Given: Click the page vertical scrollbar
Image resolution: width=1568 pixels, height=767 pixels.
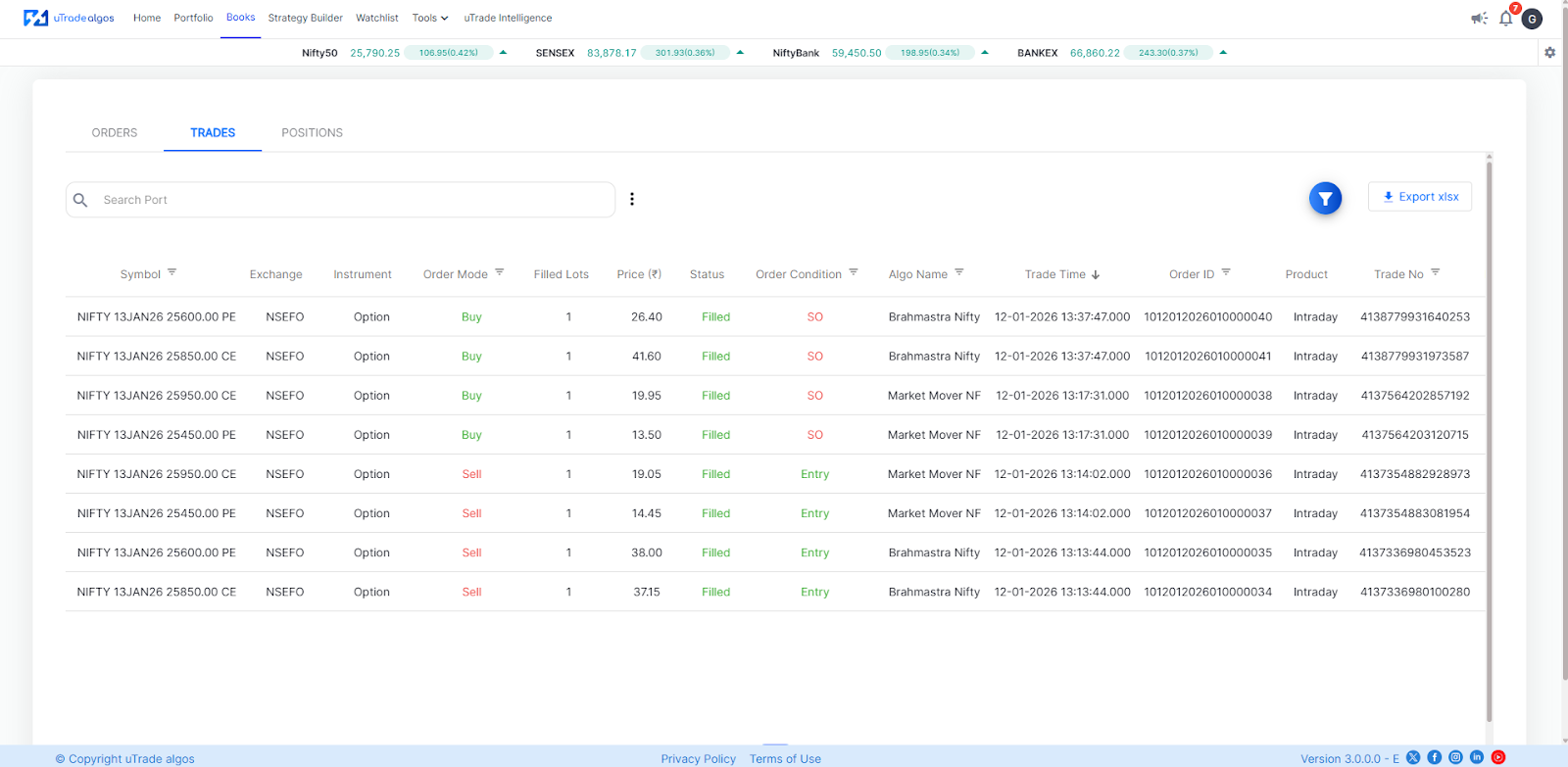Looking at the screenshot, I should click(1563, 343).
